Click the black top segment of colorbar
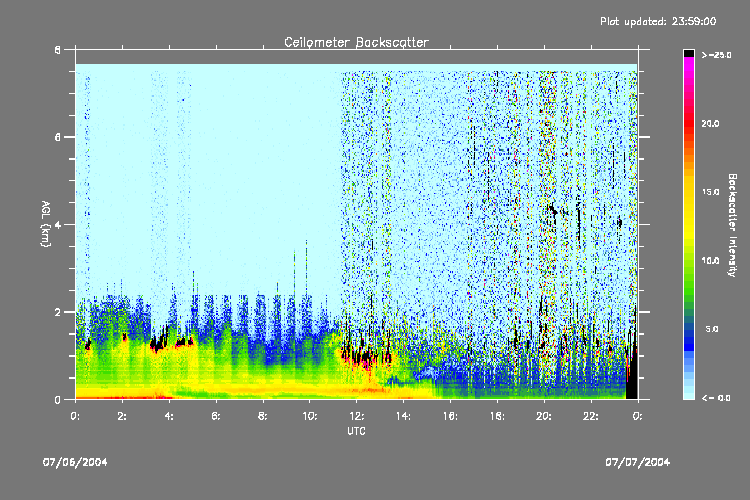 [689, 53]
